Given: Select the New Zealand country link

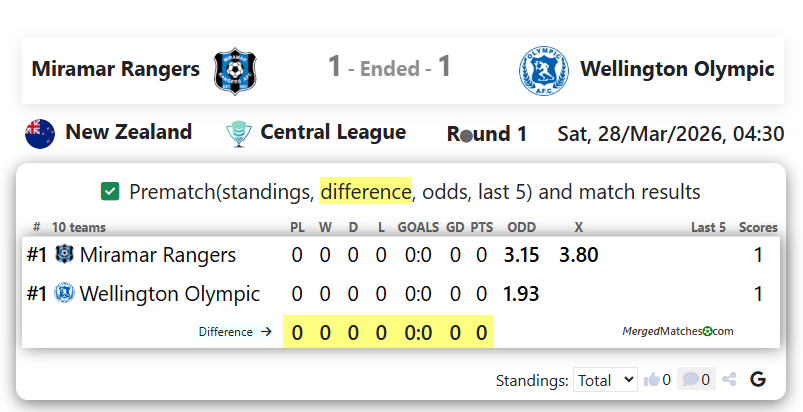Looking at the screenshot, I should [x=128, y=132].
